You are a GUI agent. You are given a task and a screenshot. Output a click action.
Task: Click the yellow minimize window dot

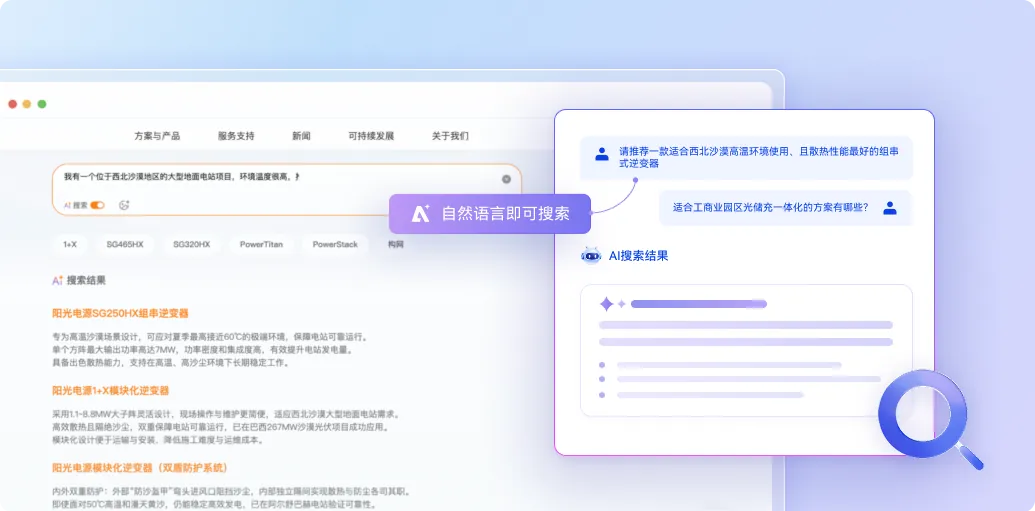[27, 104]
